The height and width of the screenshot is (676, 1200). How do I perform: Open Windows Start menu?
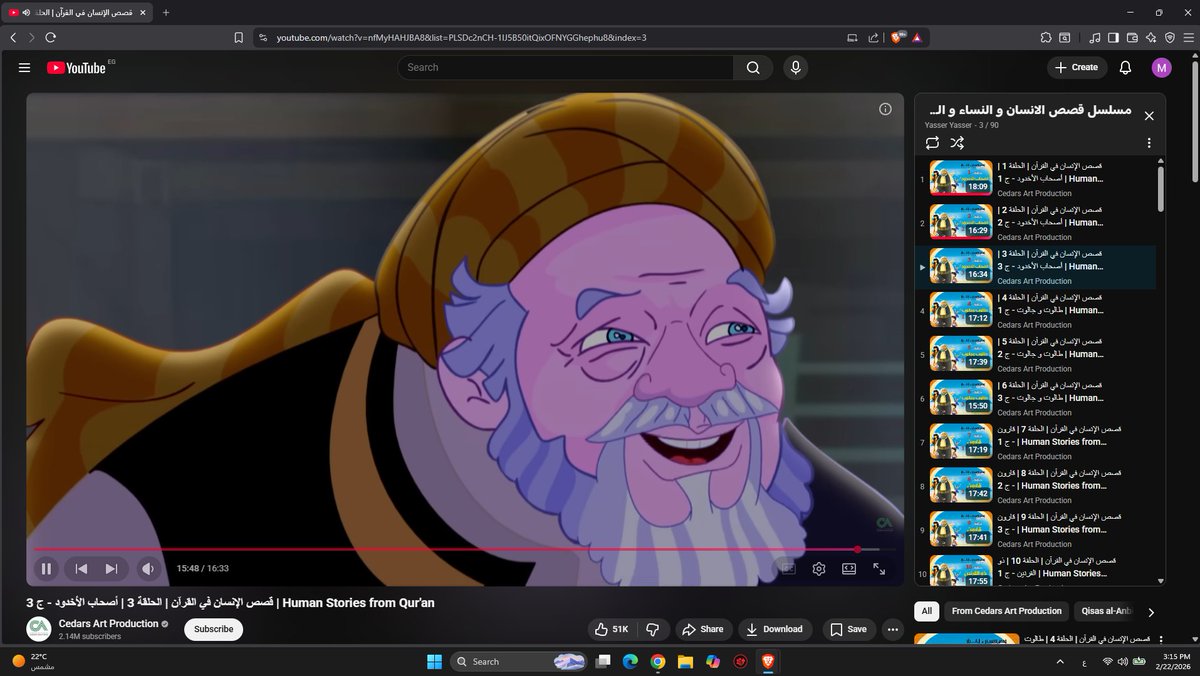(435, 661)
